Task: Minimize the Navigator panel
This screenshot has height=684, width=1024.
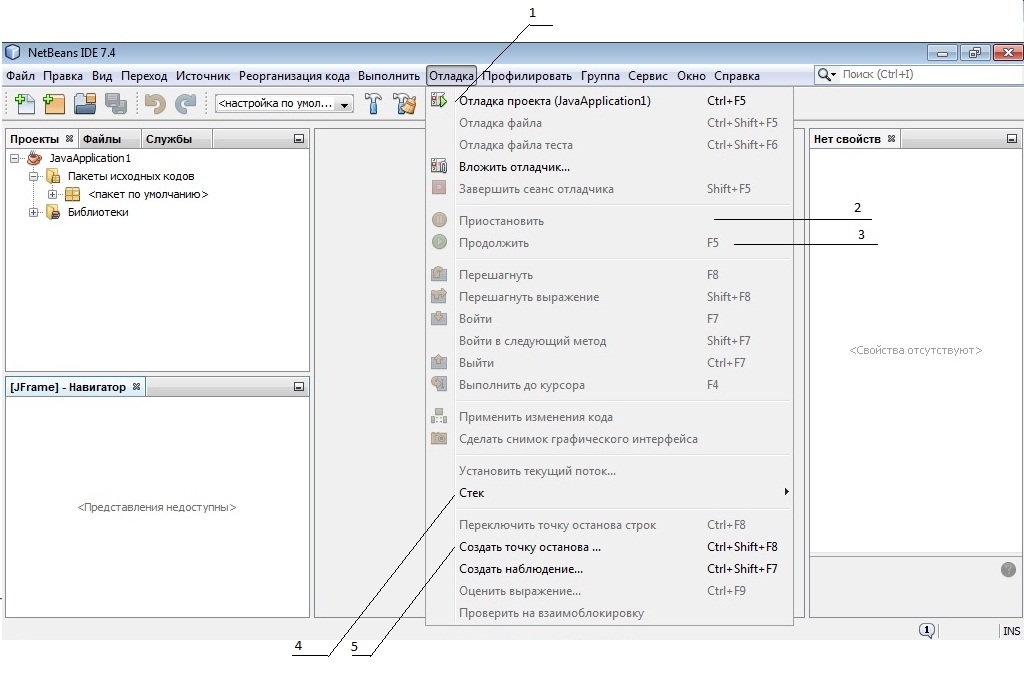Action: pyautogui.click(x=298, y=387)
